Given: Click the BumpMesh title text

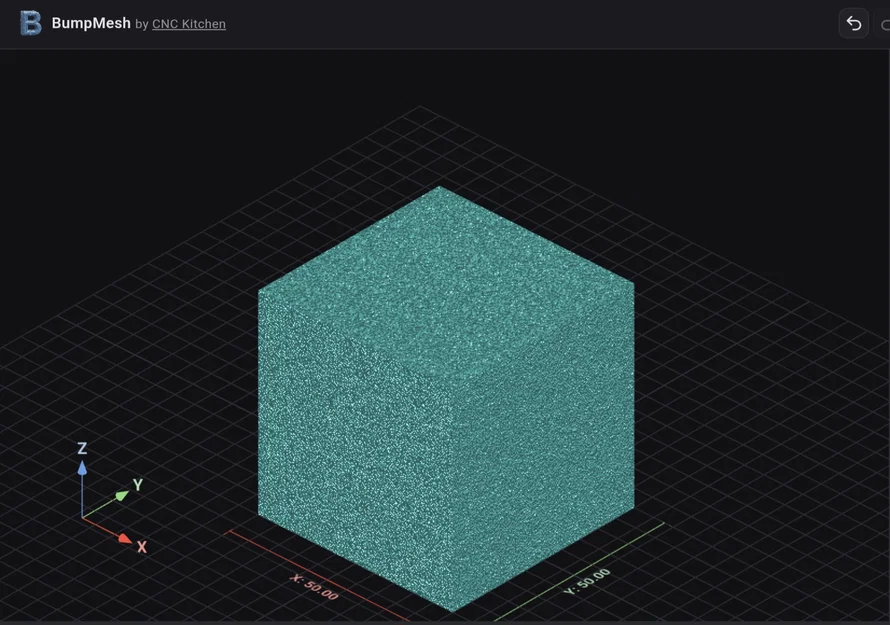Looking at the screenshot, I should 91,23.
